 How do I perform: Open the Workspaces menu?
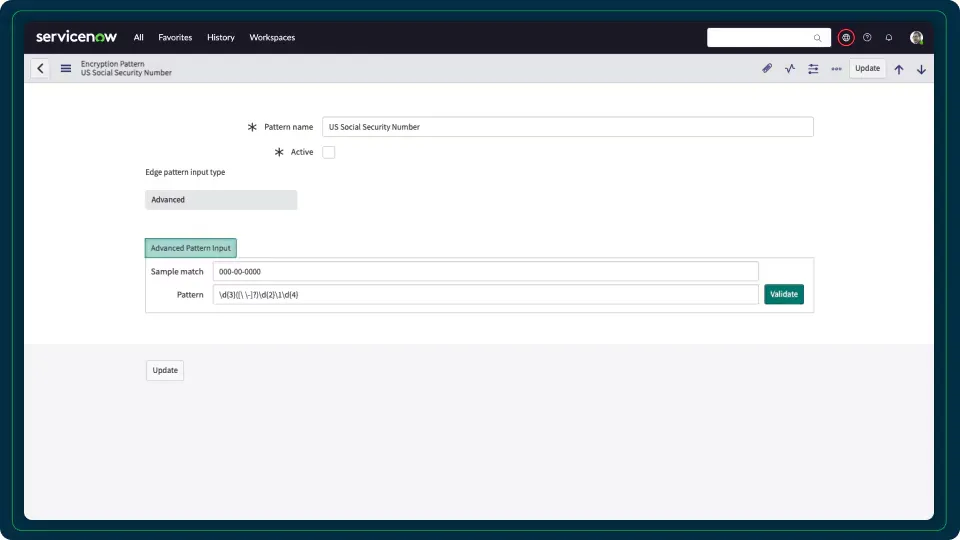(272, 37)
